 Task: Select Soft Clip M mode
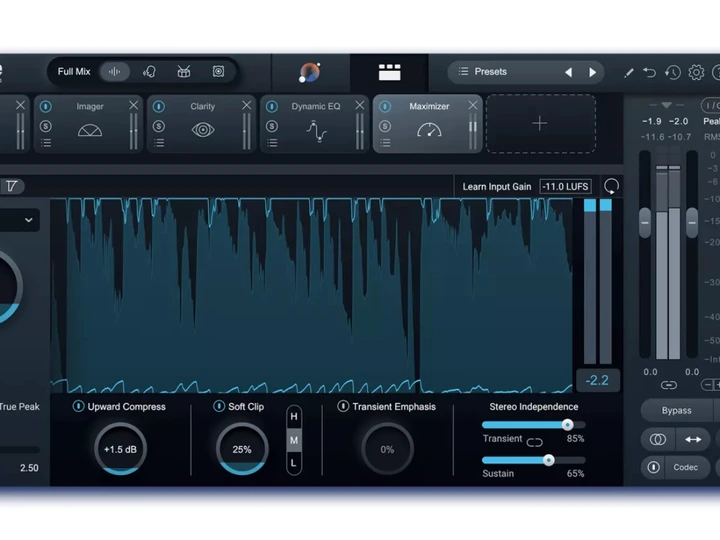(294, 440)
